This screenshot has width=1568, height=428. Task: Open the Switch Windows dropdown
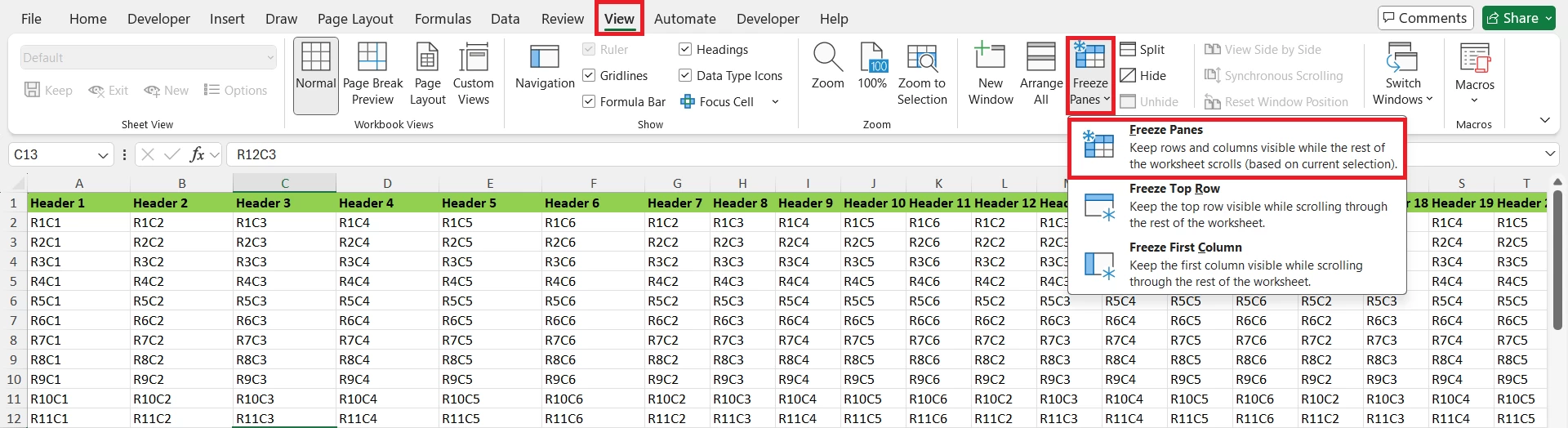(1402, 75)
